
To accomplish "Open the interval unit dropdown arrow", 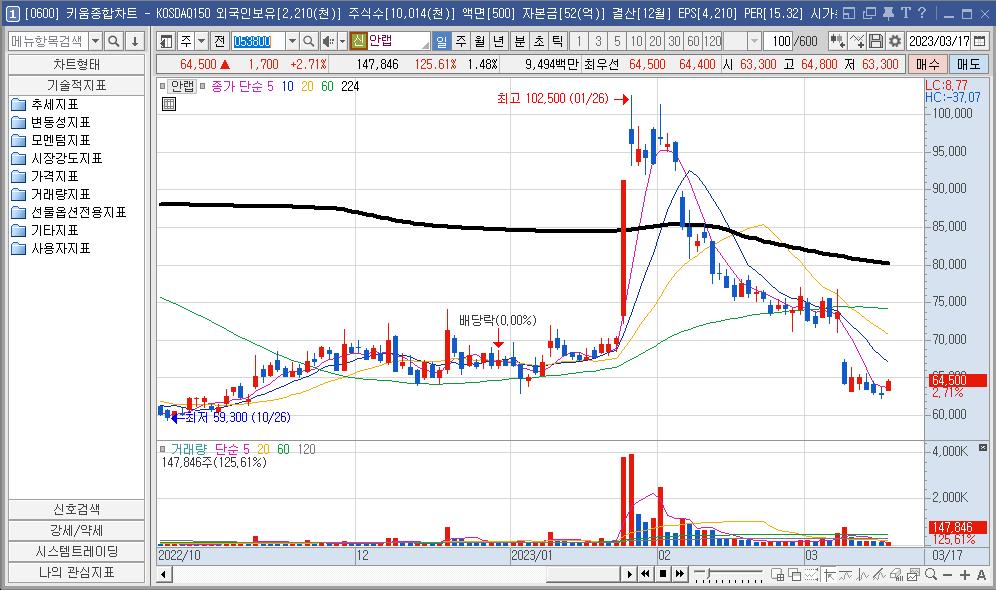I will [754, 41].
